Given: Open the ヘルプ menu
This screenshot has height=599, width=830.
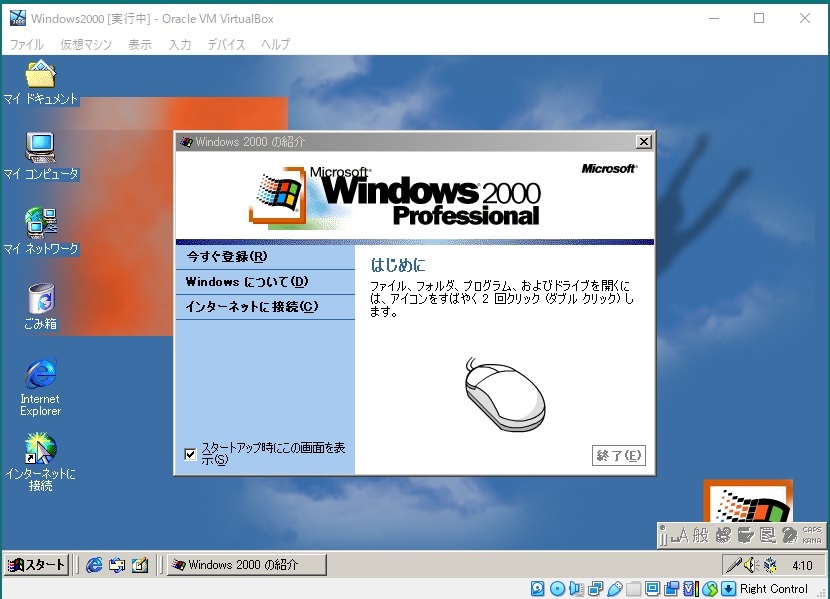Looking at the screenshot, I should click(x=275, y=44).
